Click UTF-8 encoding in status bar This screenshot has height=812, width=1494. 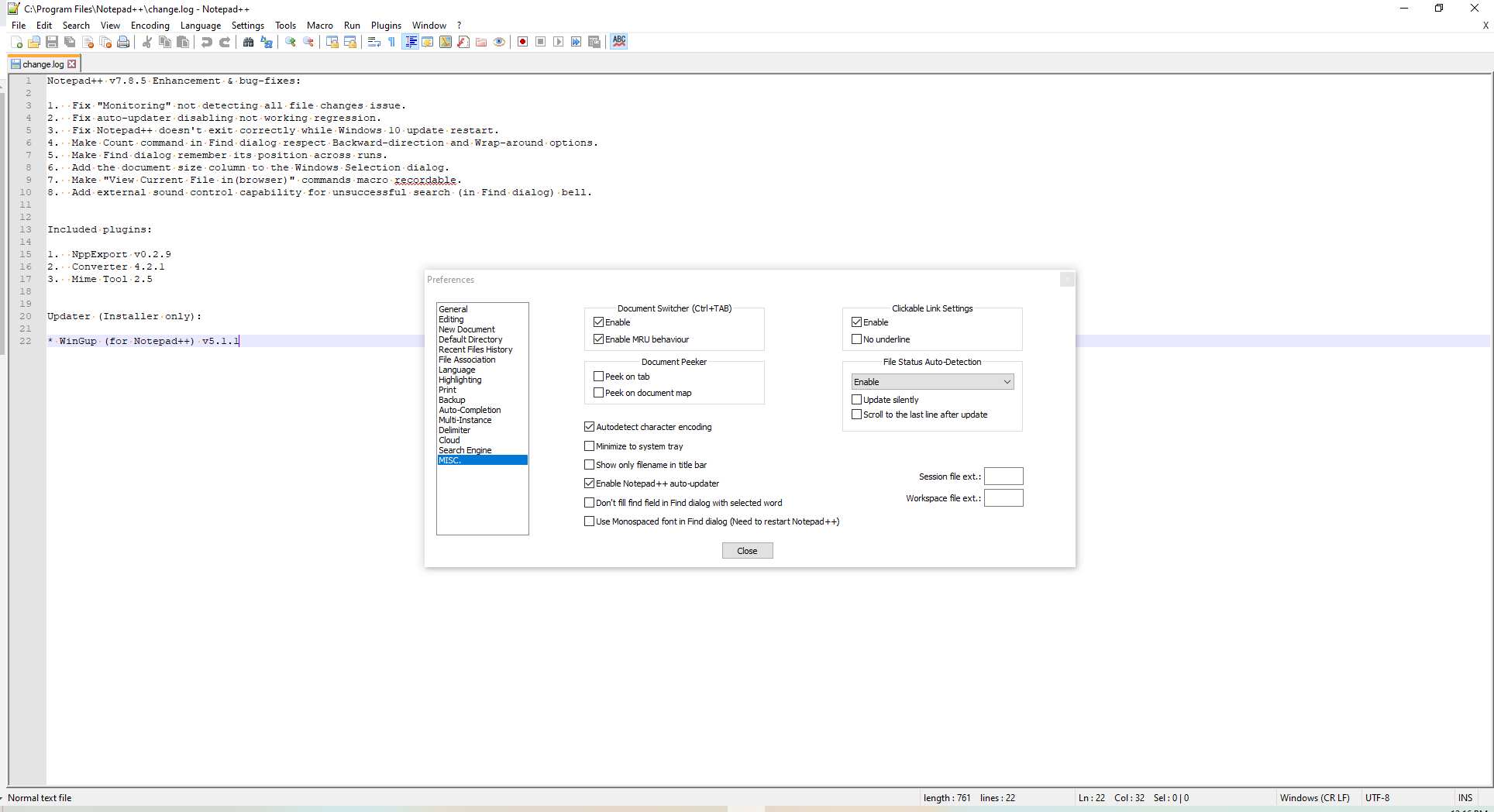(1377, 798)
